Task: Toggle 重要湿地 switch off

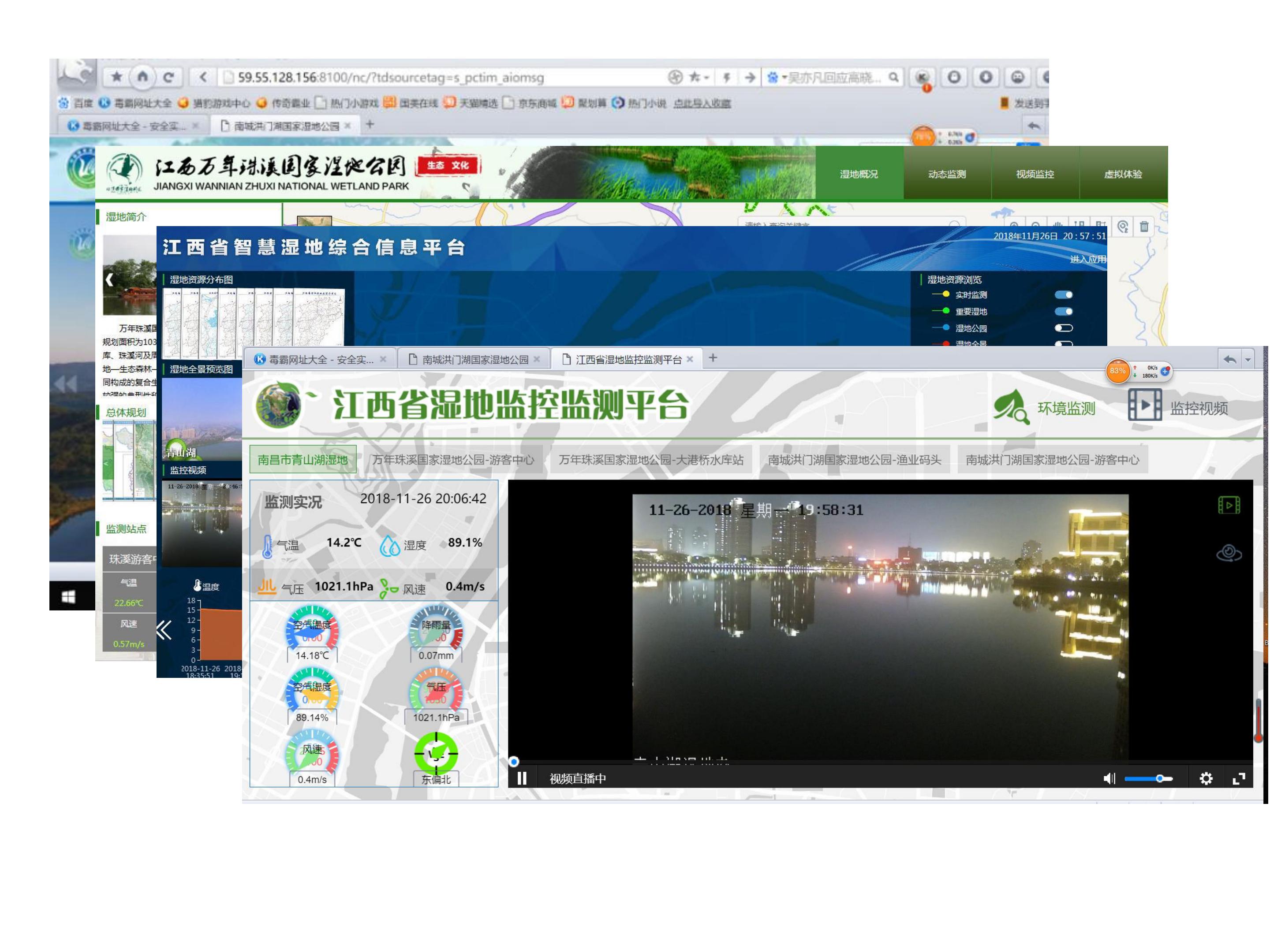Action: pyautogui.click(x=1063, y=311)
